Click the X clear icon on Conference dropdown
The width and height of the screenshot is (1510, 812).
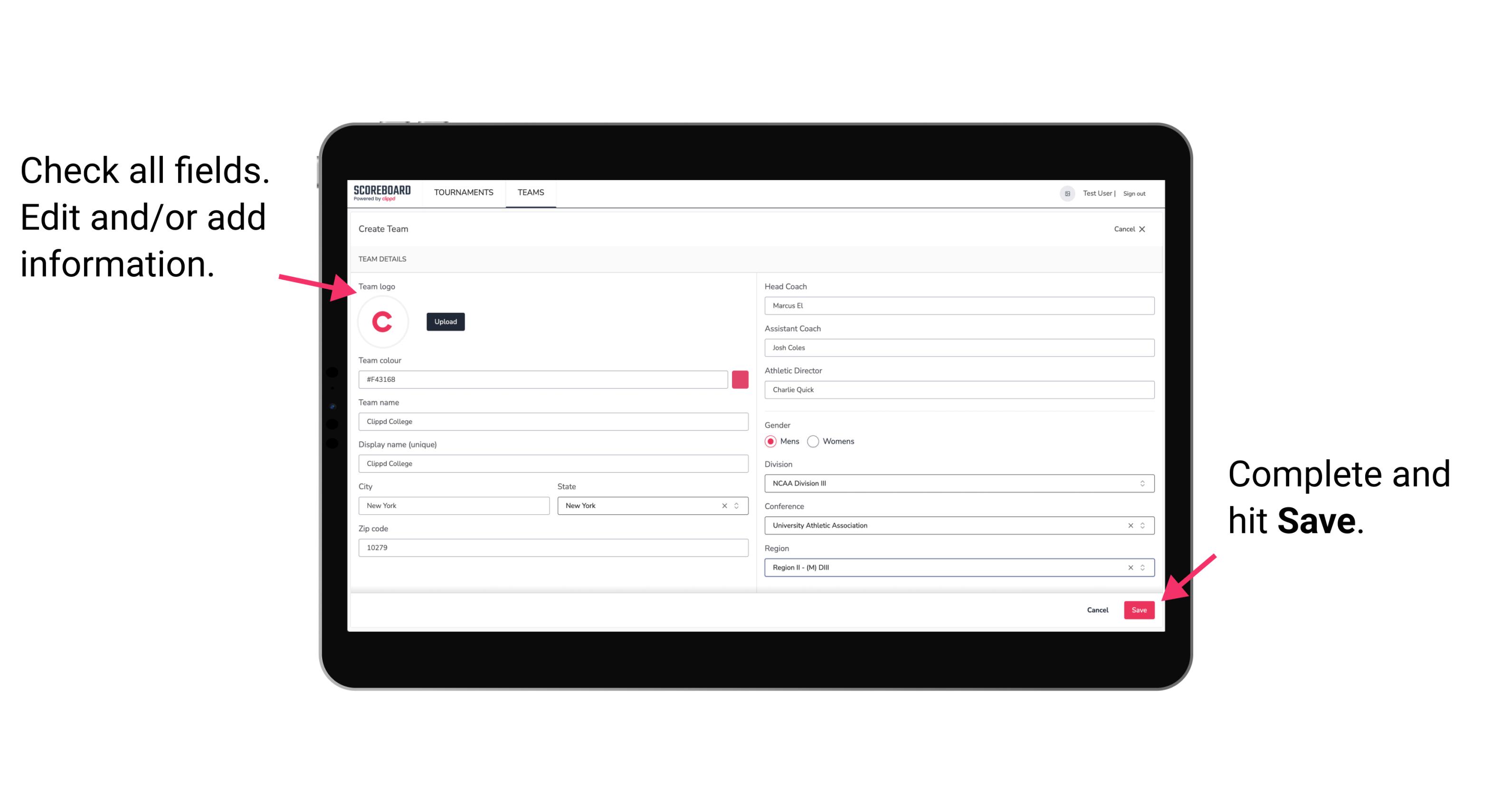[x=1129, y=525]
